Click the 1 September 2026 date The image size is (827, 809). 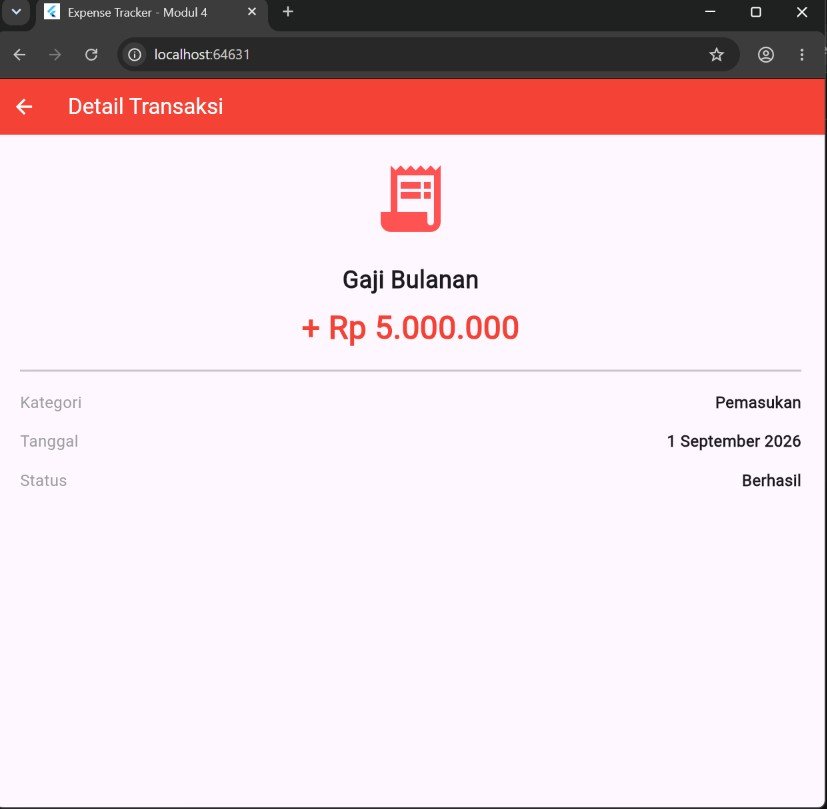(x=734, y=441)
